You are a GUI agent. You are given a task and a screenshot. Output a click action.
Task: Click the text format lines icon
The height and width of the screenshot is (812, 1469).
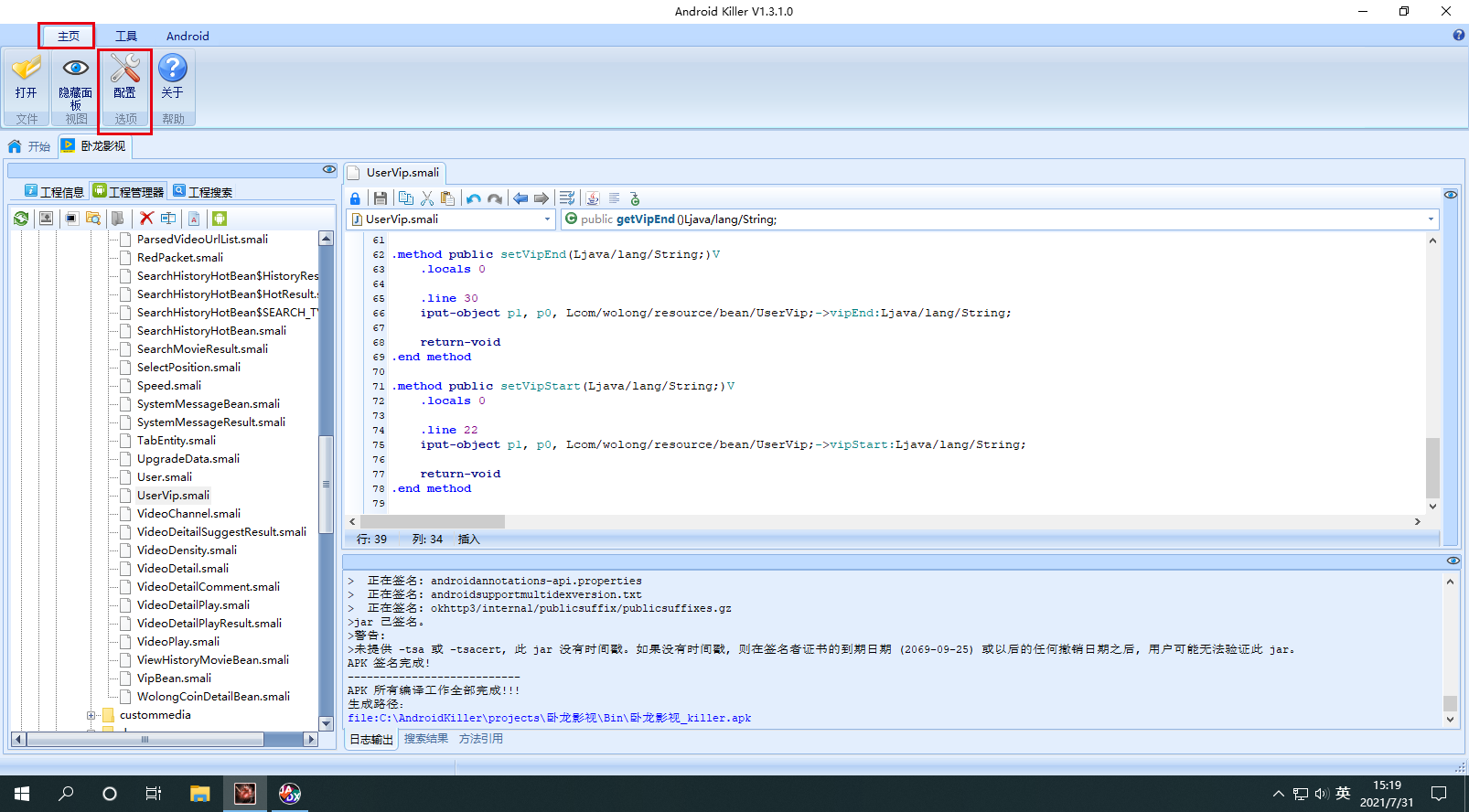pos(615,198)
